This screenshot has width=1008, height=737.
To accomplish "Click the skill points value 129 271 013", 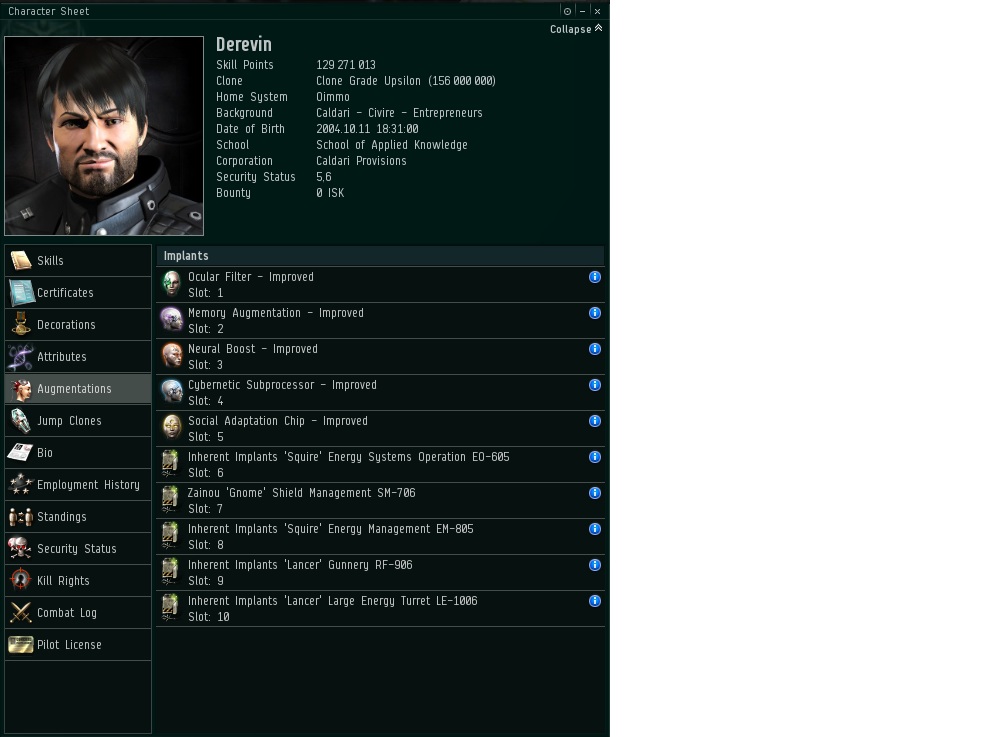I will click(x=346, y=65).
